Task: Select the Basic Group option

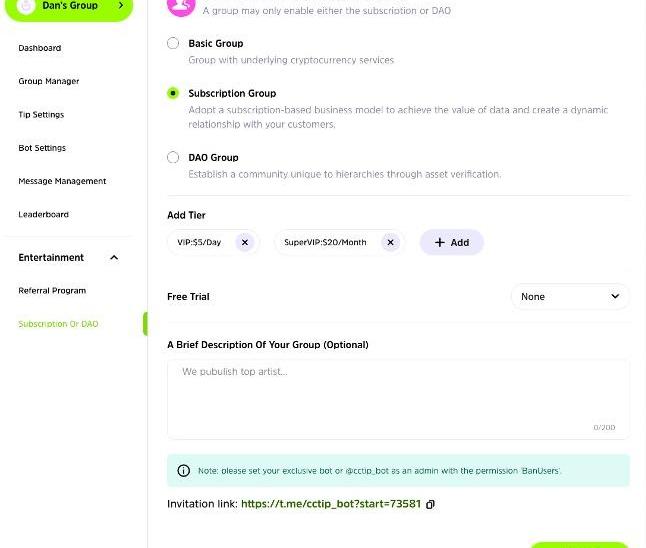Action: [x=173, y=44]
